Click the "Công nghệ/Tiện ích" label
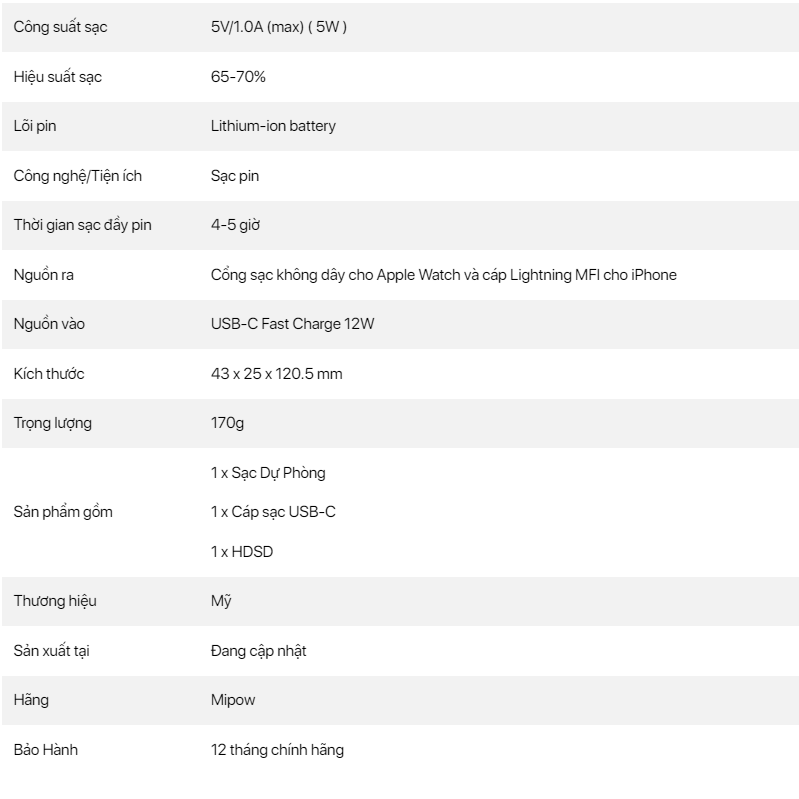 (78, 176)
